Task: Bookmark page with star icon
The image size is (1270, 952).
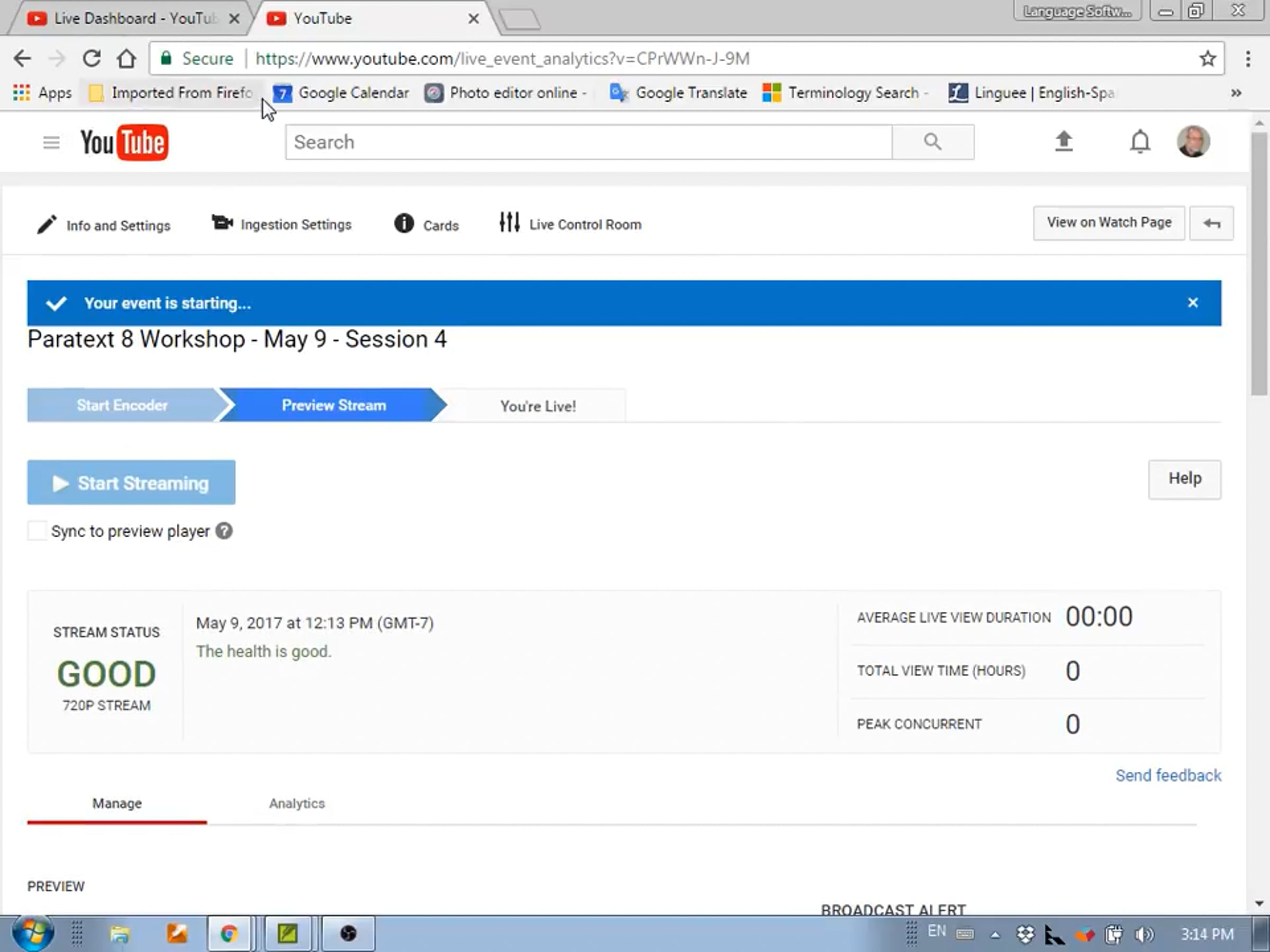Action: pyautogui.click(x=1208, y=59)
